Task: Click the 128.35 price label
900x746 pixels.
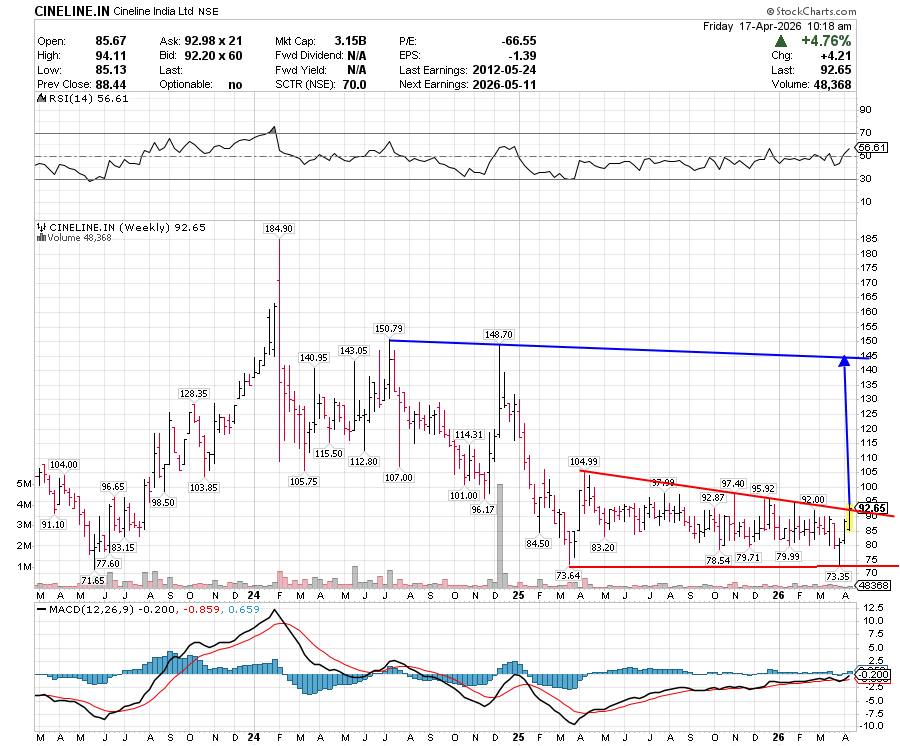Action: point(193,394)
